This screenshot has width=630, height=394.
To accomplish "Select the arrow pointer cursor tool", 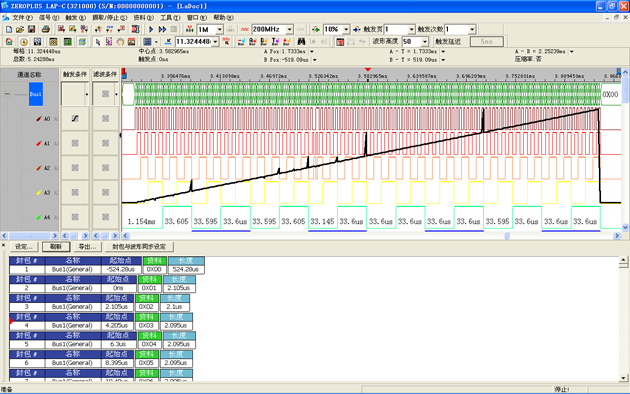I will click(98, 42).
